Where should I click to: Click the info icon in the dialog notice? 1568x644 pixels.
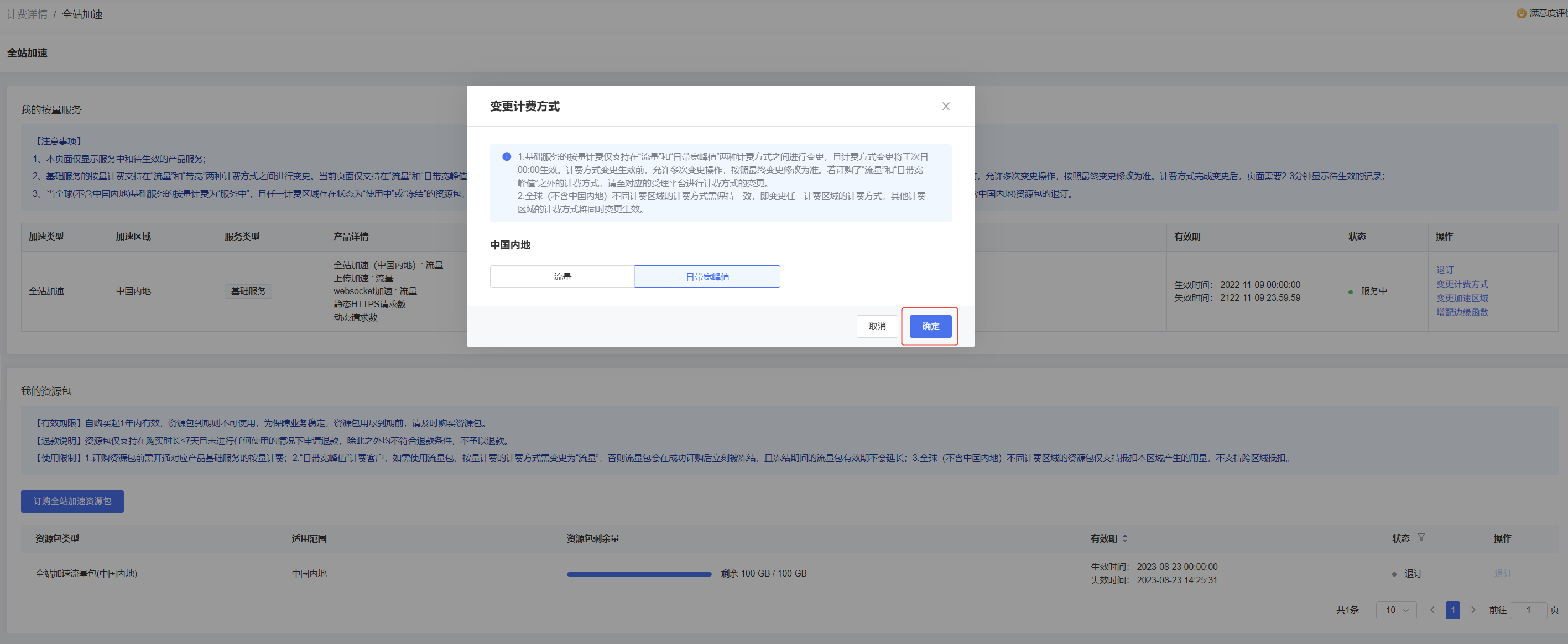coord(506,156)
